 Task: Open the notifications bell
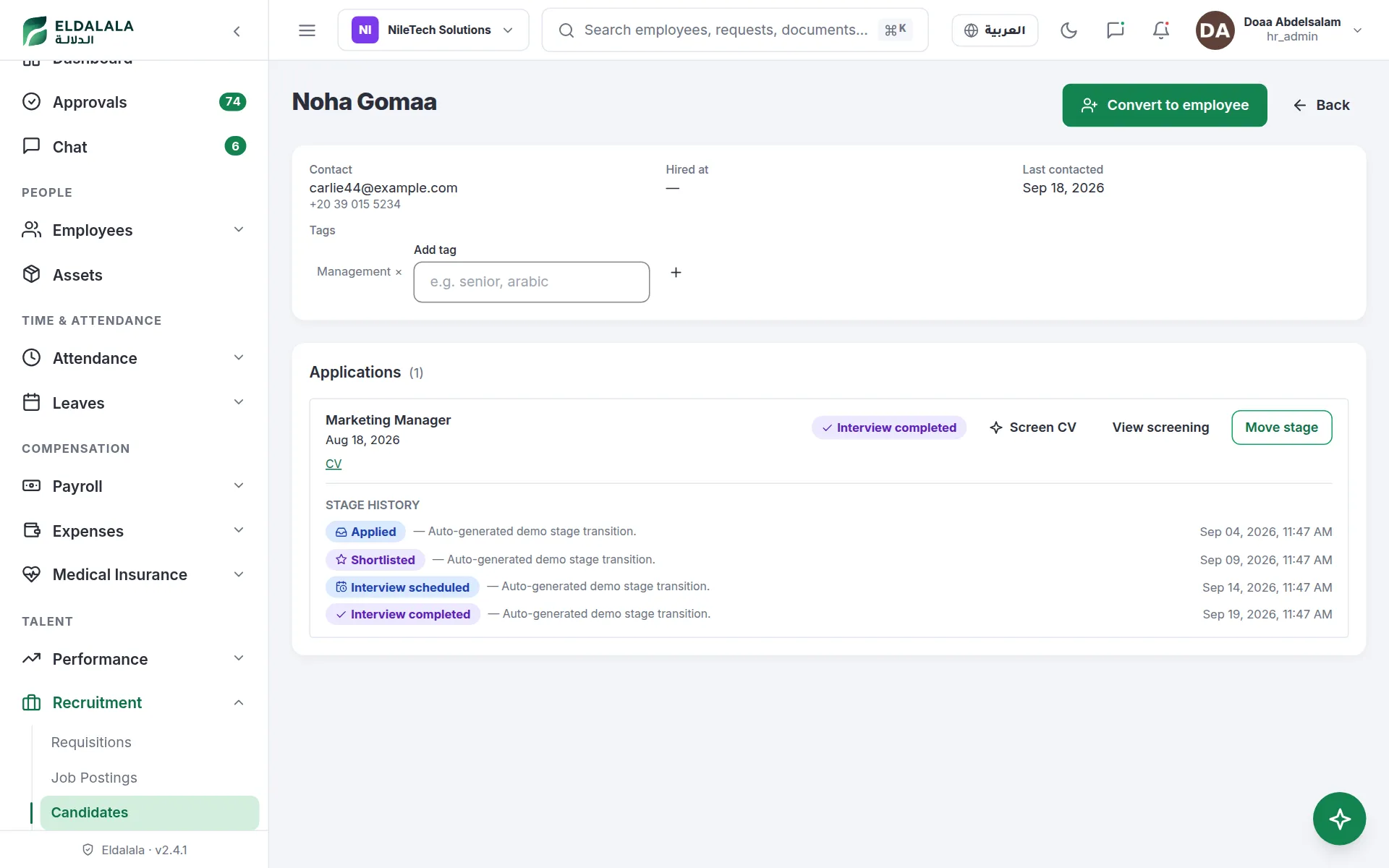[1161, 30]
